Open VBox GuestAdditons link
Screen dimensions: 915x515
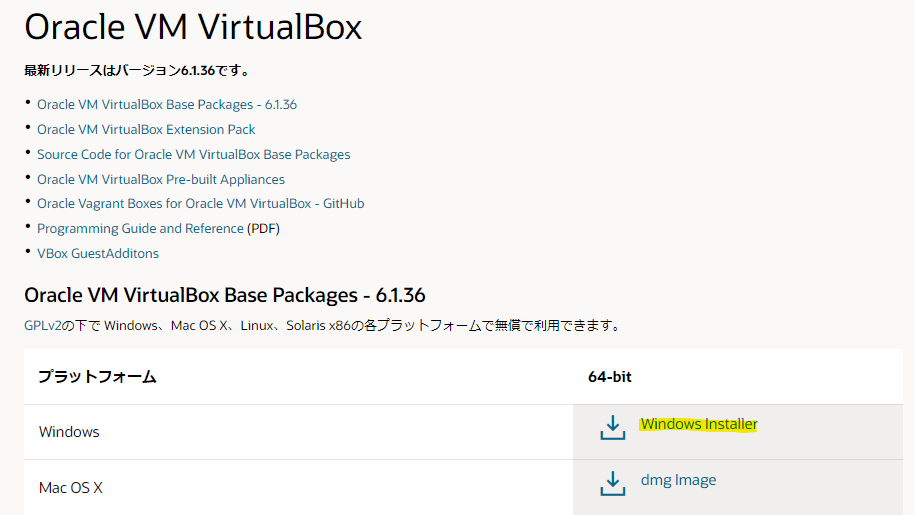(97, 254)
